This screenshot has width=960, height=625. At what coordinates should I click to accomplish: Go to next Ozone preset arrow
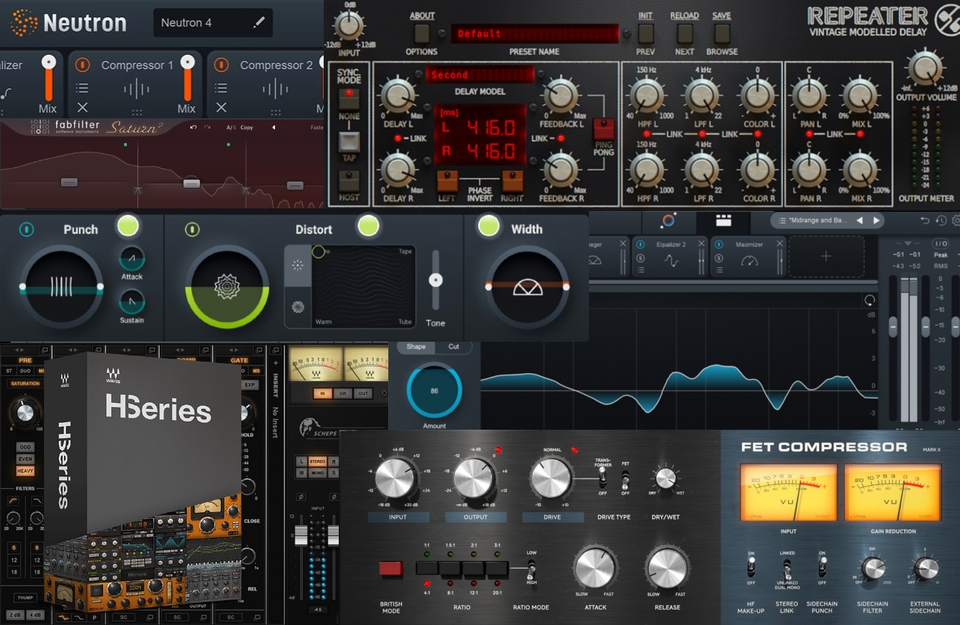tap(876, 220)
